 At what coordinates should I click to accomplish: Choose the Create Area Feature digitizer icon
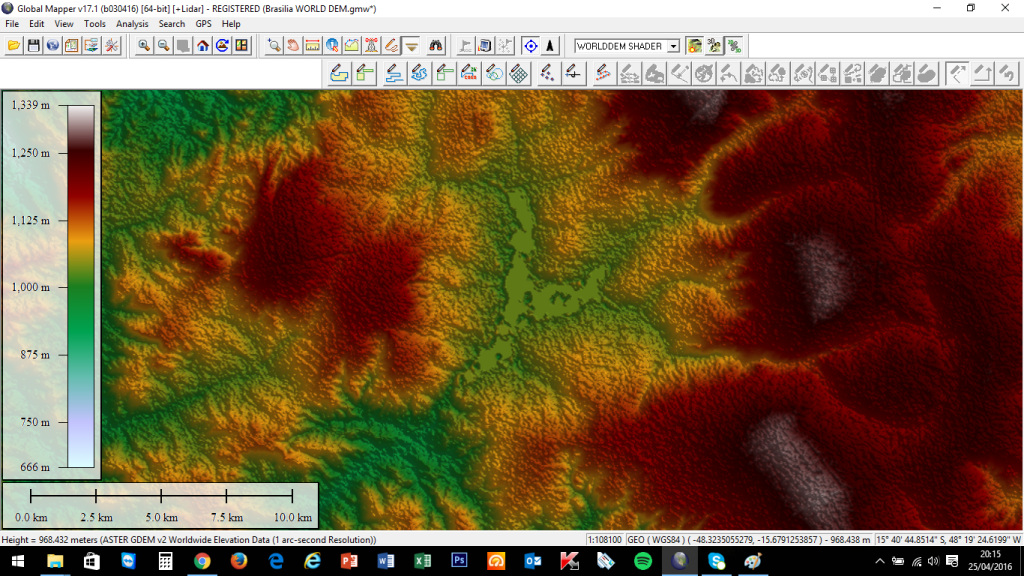pos(340,73)
